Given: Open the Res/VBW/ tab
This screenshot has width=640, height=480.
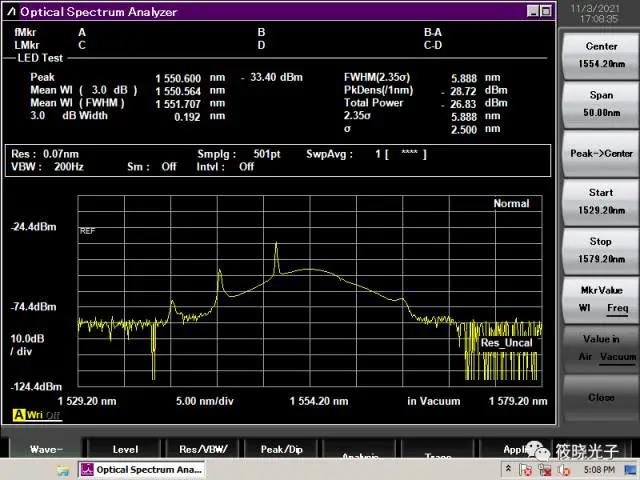Looking at the screenshot, I should [x=206, y=450].
